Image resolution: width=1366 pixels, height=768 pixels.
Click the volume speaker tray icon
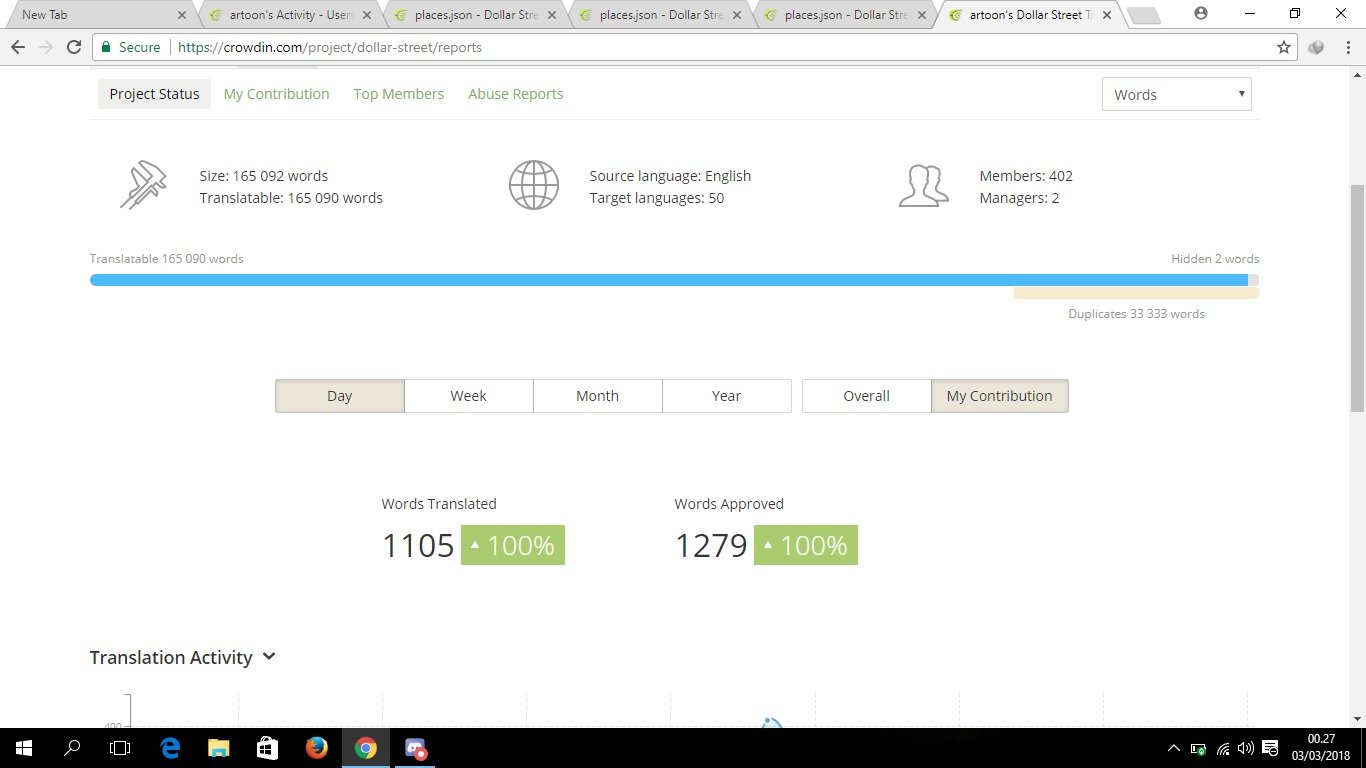[1246, 748]
